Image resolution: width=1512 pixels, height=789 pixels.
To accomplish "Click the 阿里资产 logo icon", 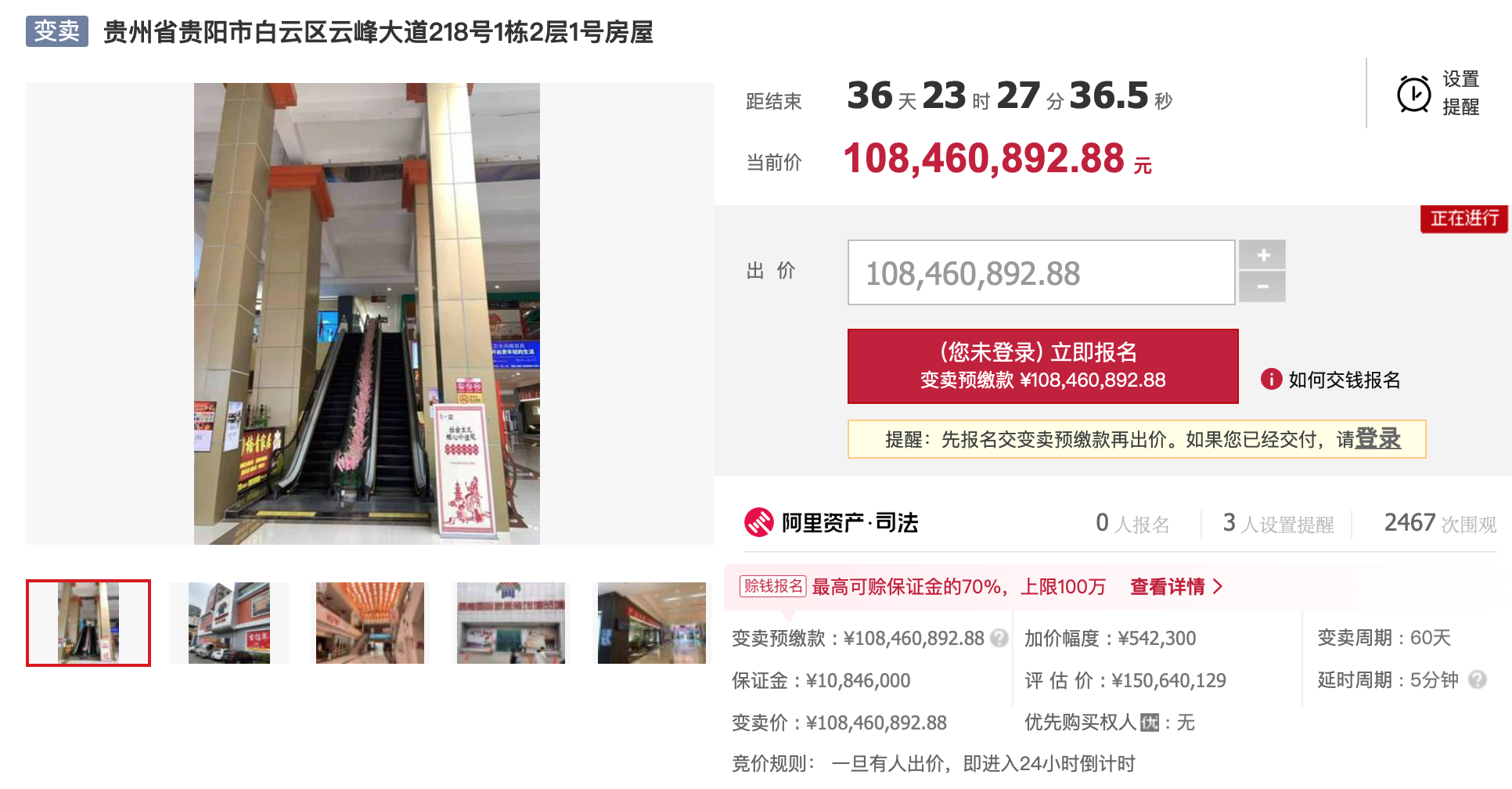I will 758,522.
